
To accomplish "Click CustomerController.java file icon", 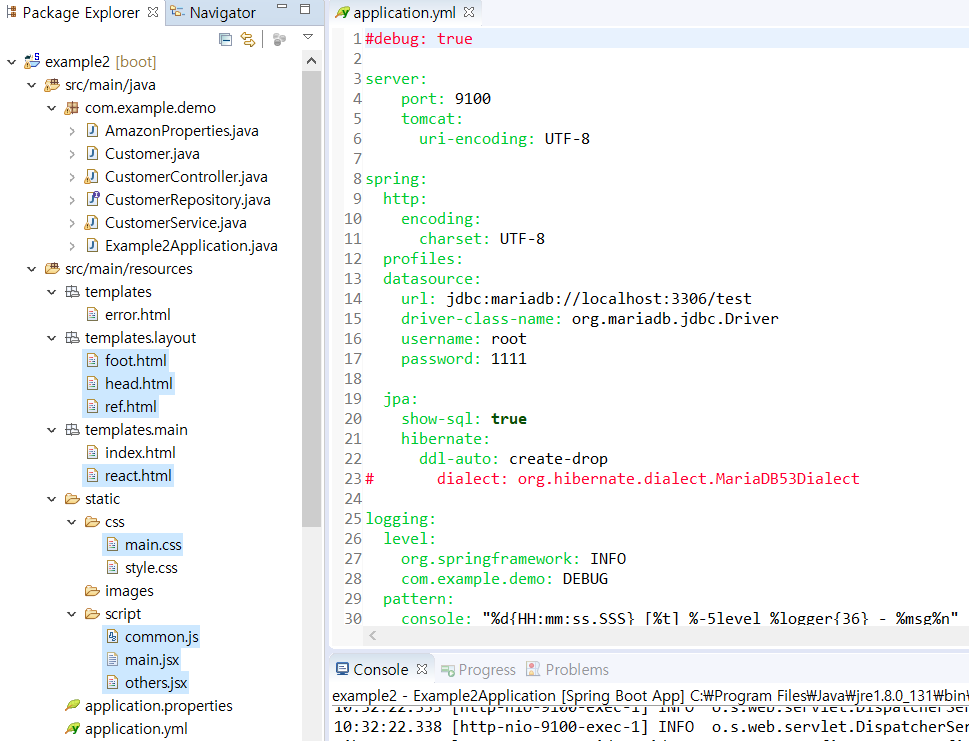I will (91, 177).
